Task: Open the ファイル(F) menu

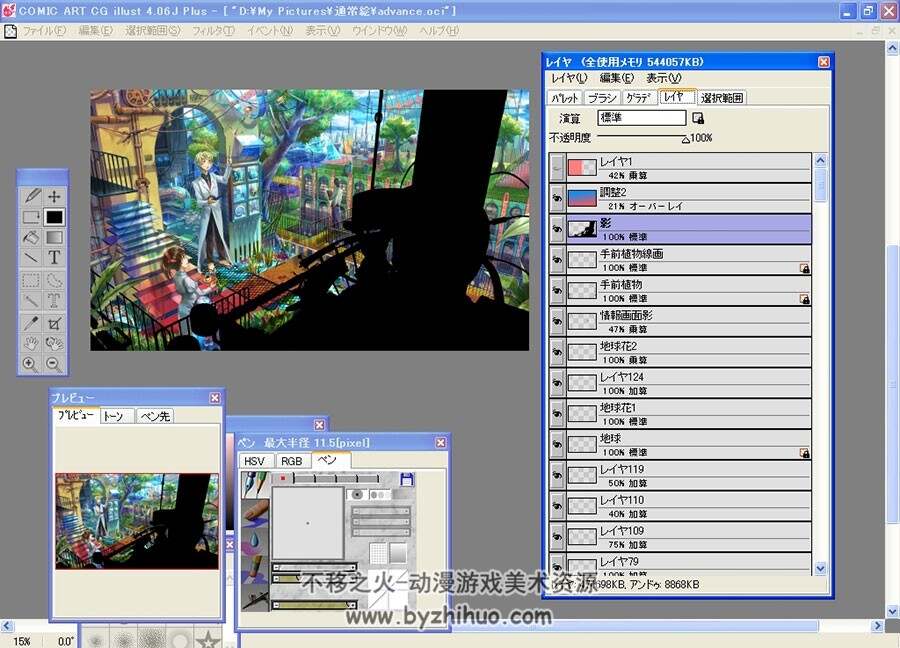Action: tap(44, 30)
